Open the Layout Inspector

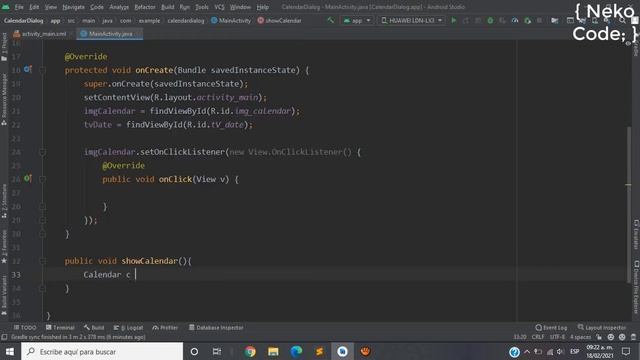(x=602, y=327)
